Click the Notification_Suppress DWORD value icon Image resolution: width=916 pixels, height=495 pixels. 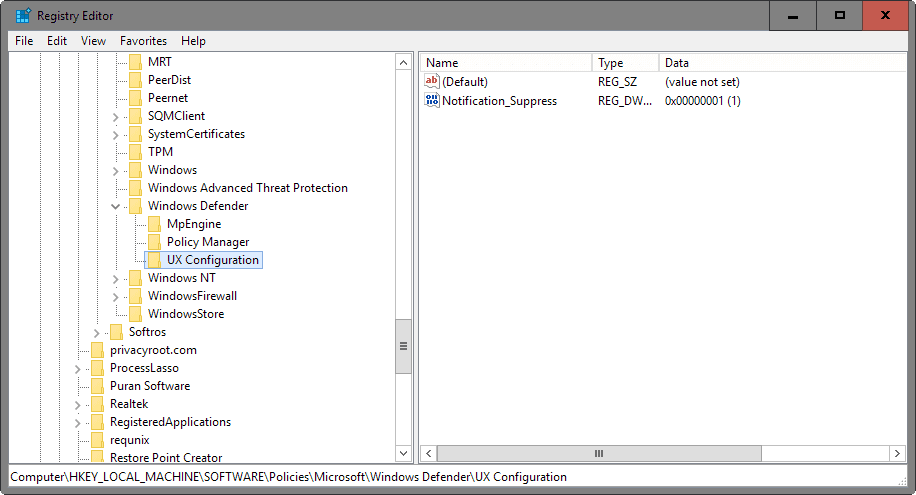coord(432,101)
